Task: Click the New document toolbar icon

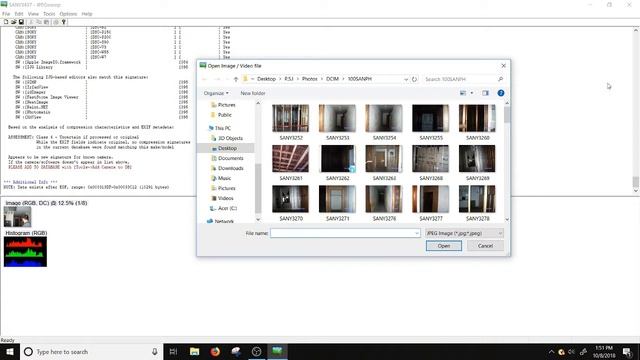Action: pos(6,22)
